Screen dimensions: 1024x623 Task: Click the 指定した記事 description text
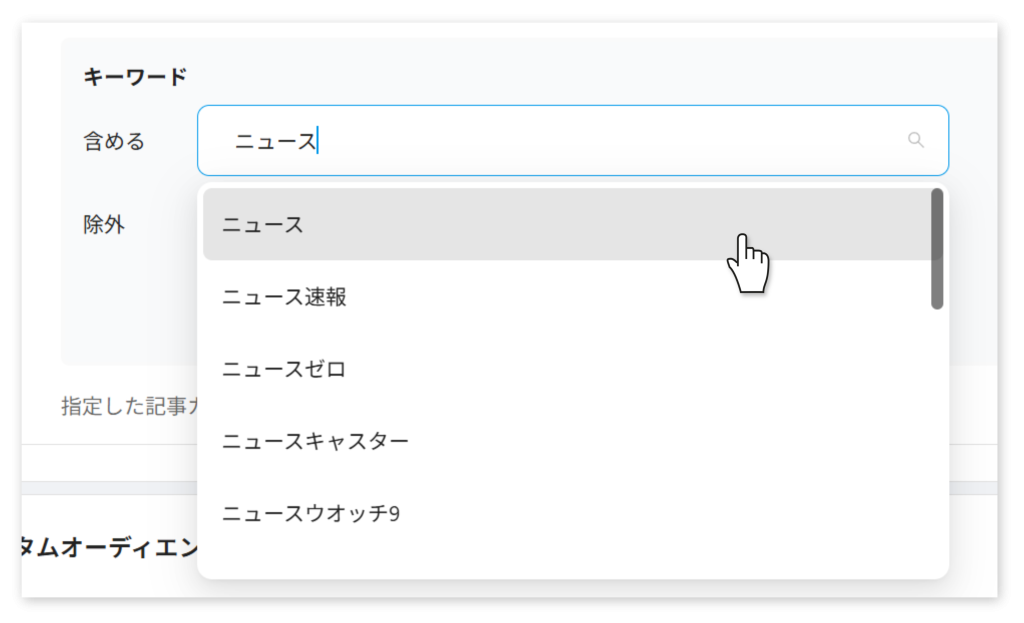[x=129, y=406]
